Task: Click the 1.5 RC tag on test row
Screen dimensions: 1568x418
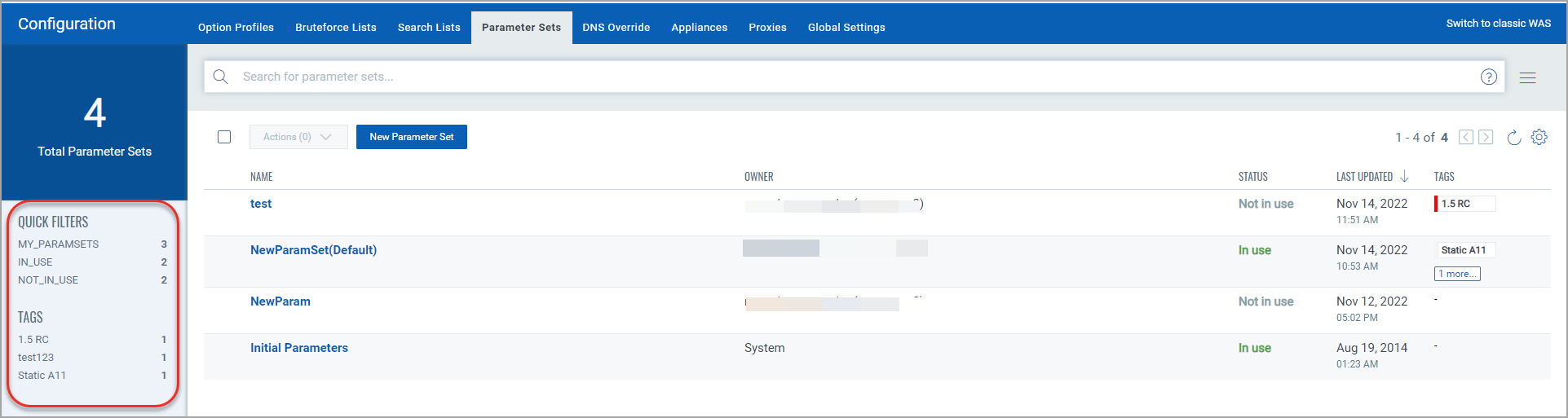Action: [x=1464, y=204]
